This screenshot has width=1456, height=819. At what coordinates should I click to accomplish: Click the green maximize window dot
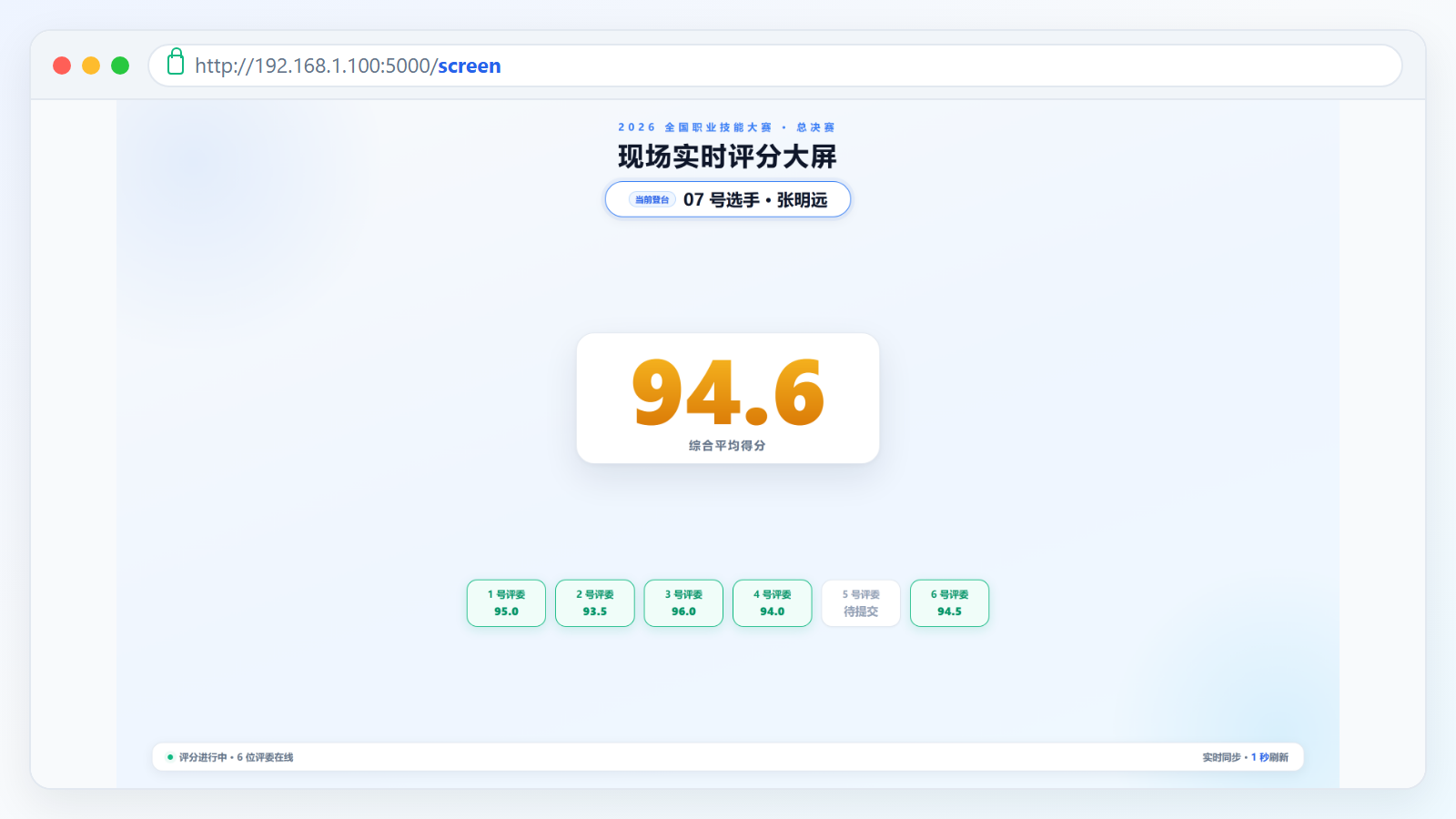point(120,66)
